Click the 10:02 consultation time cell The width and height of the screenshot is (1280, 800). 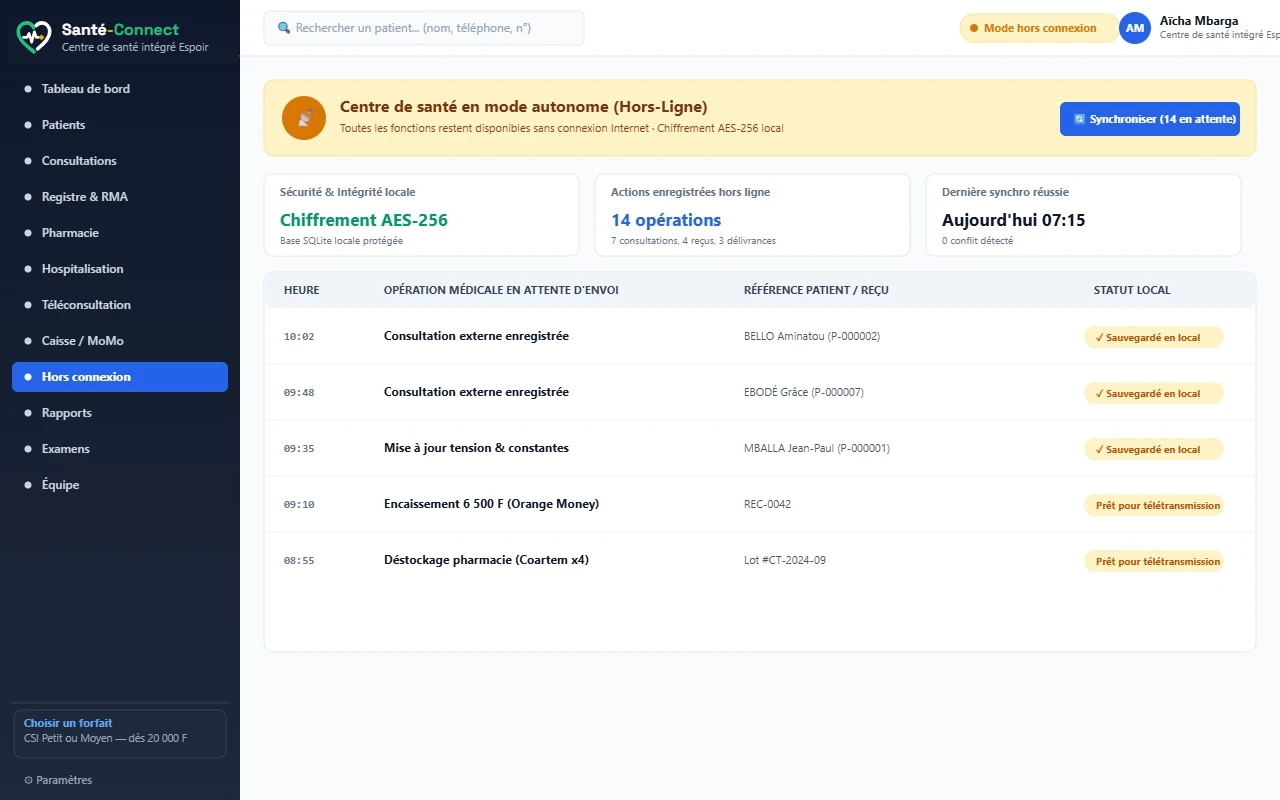299,337
